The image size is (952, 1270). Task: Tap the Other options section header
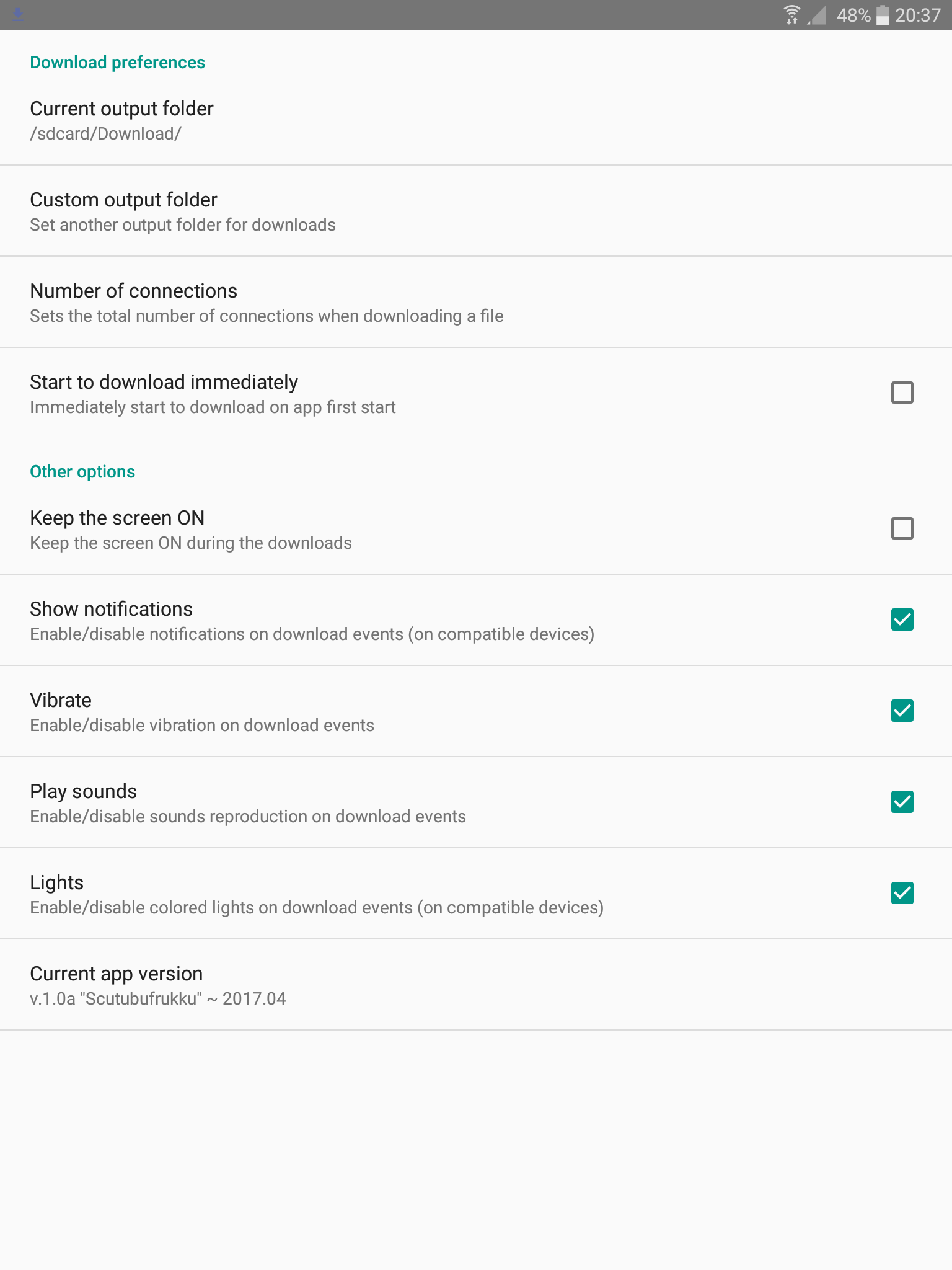(82, 472)
